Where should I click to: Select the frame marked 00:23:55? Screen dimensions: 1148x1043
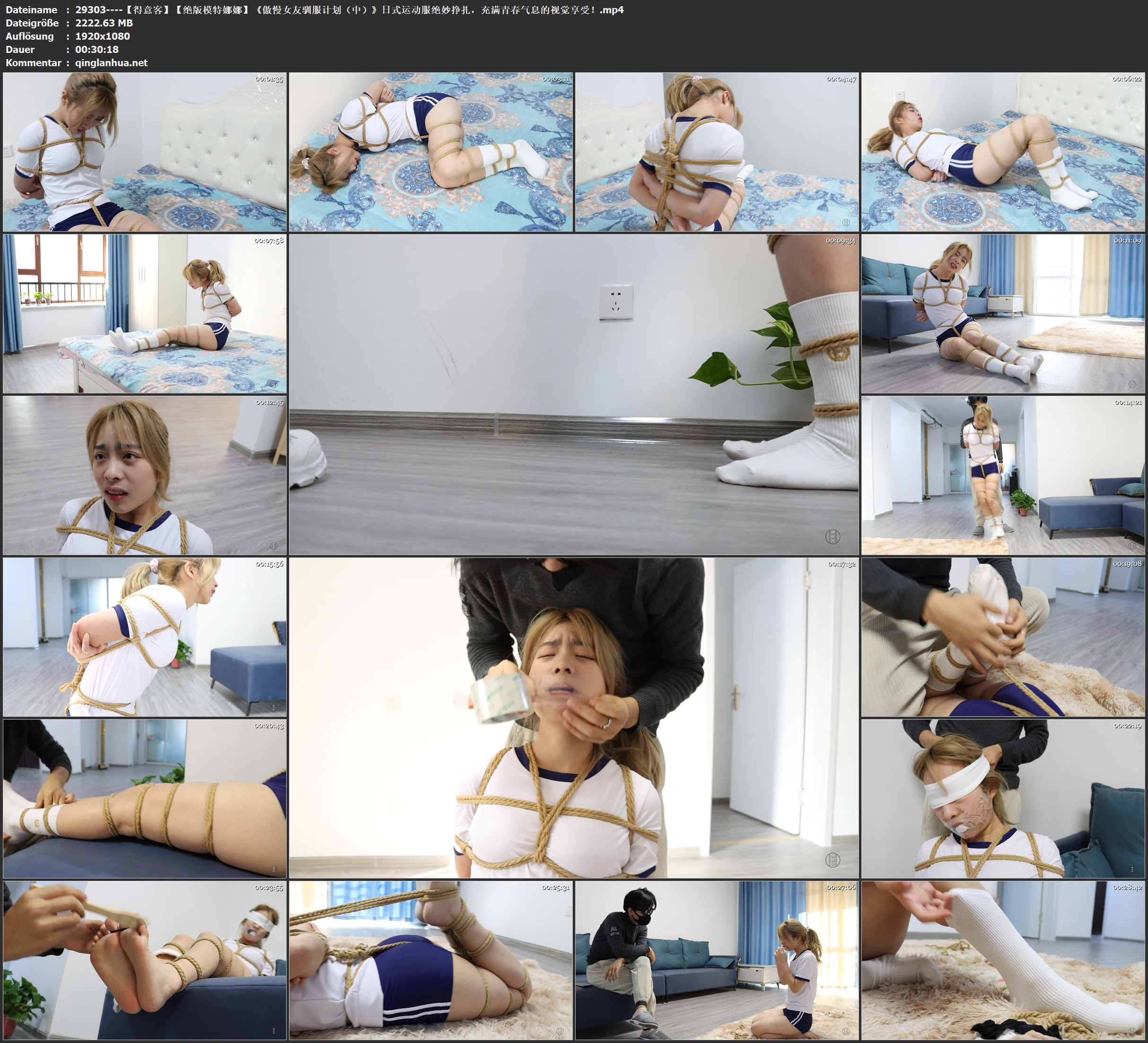[145, 960]
